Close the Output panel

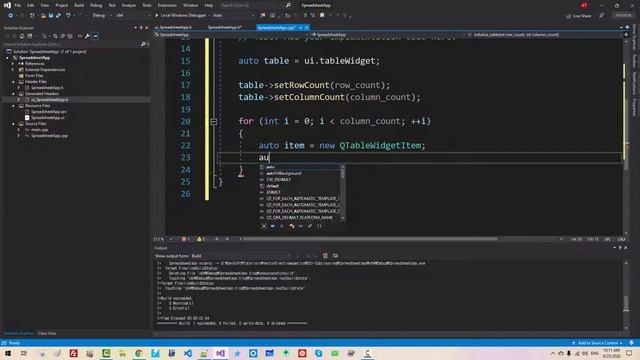(x=626, y=248)
